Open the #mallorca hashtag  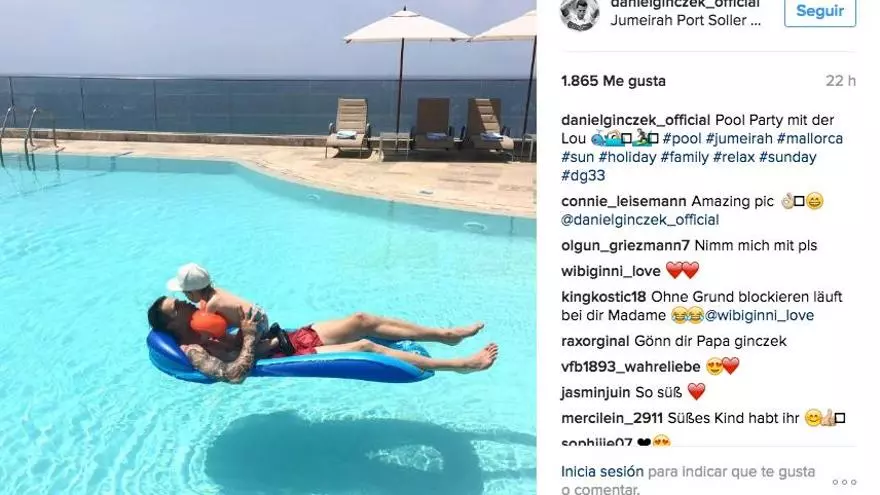coord(810,139)
